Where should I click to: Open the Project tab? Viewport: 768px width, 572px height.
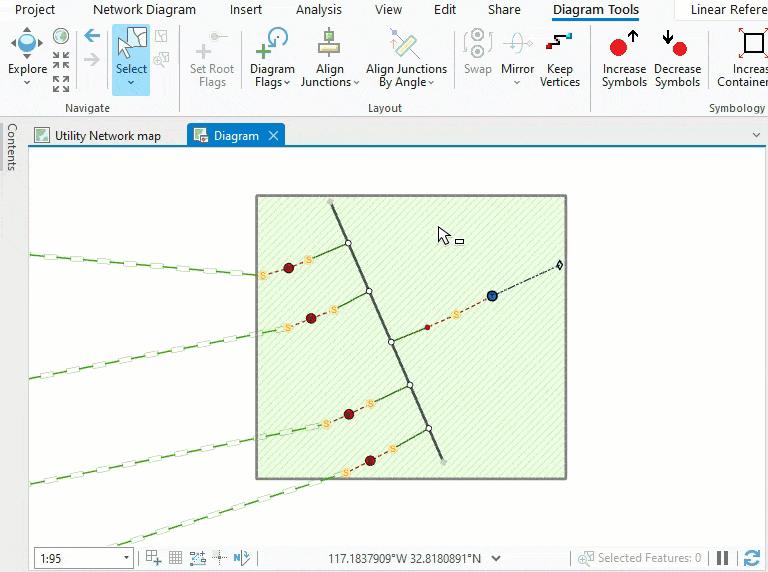(x=35, y=9)
